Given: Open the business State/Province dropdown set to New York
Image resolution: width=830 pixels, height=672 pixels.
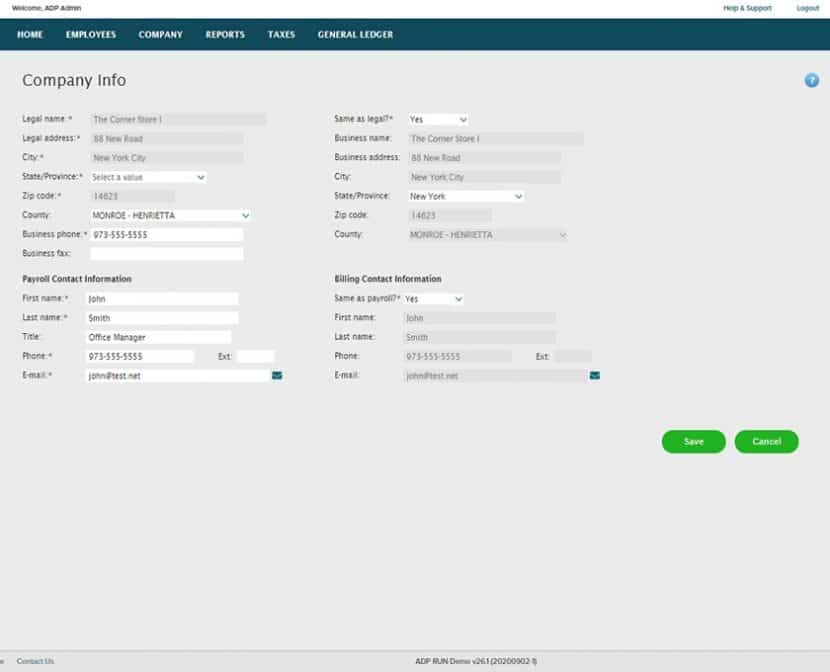Looking at the screenshot, I should 466,196.
